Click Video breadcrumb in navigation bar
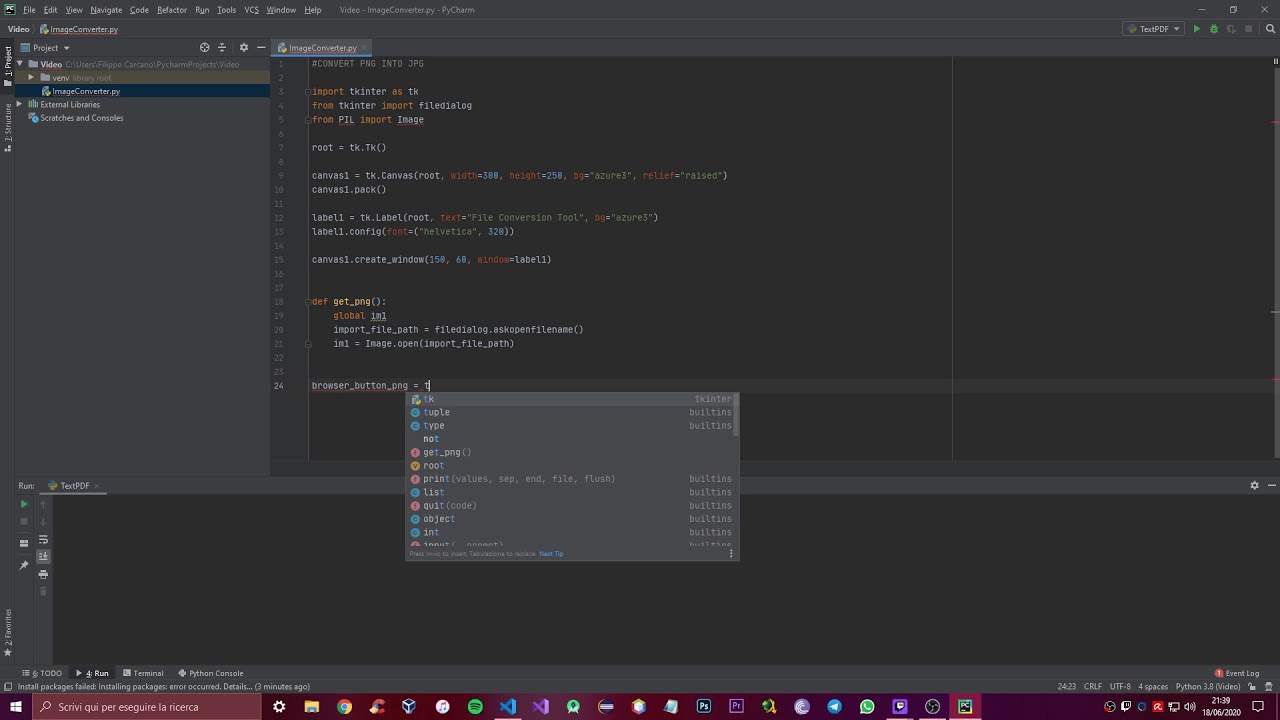The height and width of the screenshot is (720, 1280). [18, 29]
